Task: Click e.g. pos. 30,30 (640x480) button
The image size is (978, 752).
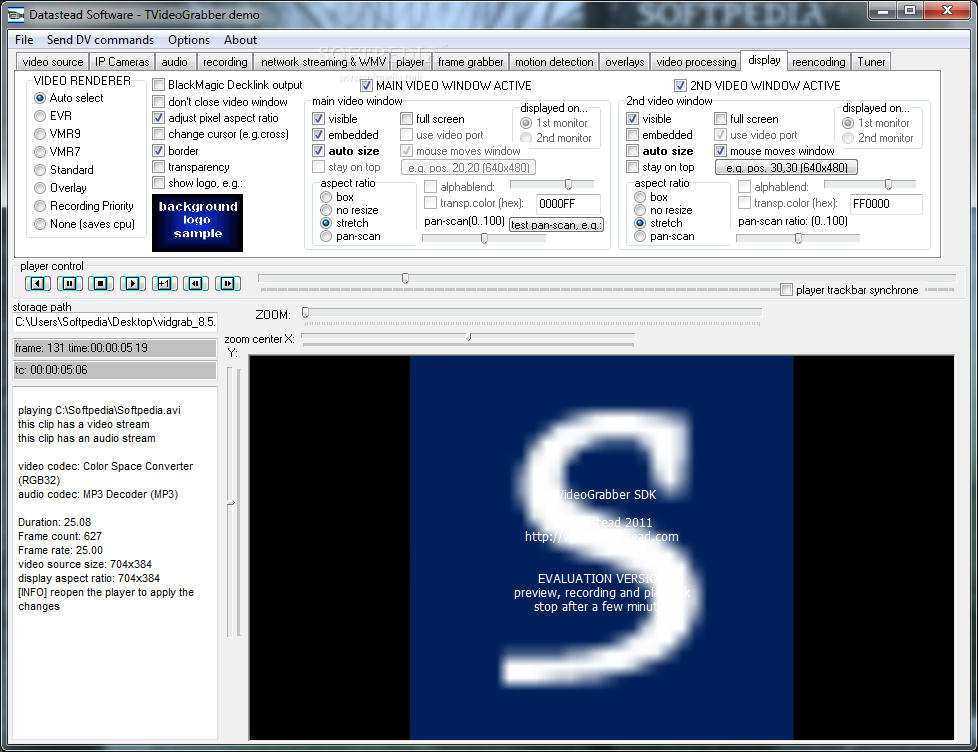Action: click(x=787, y=168)
